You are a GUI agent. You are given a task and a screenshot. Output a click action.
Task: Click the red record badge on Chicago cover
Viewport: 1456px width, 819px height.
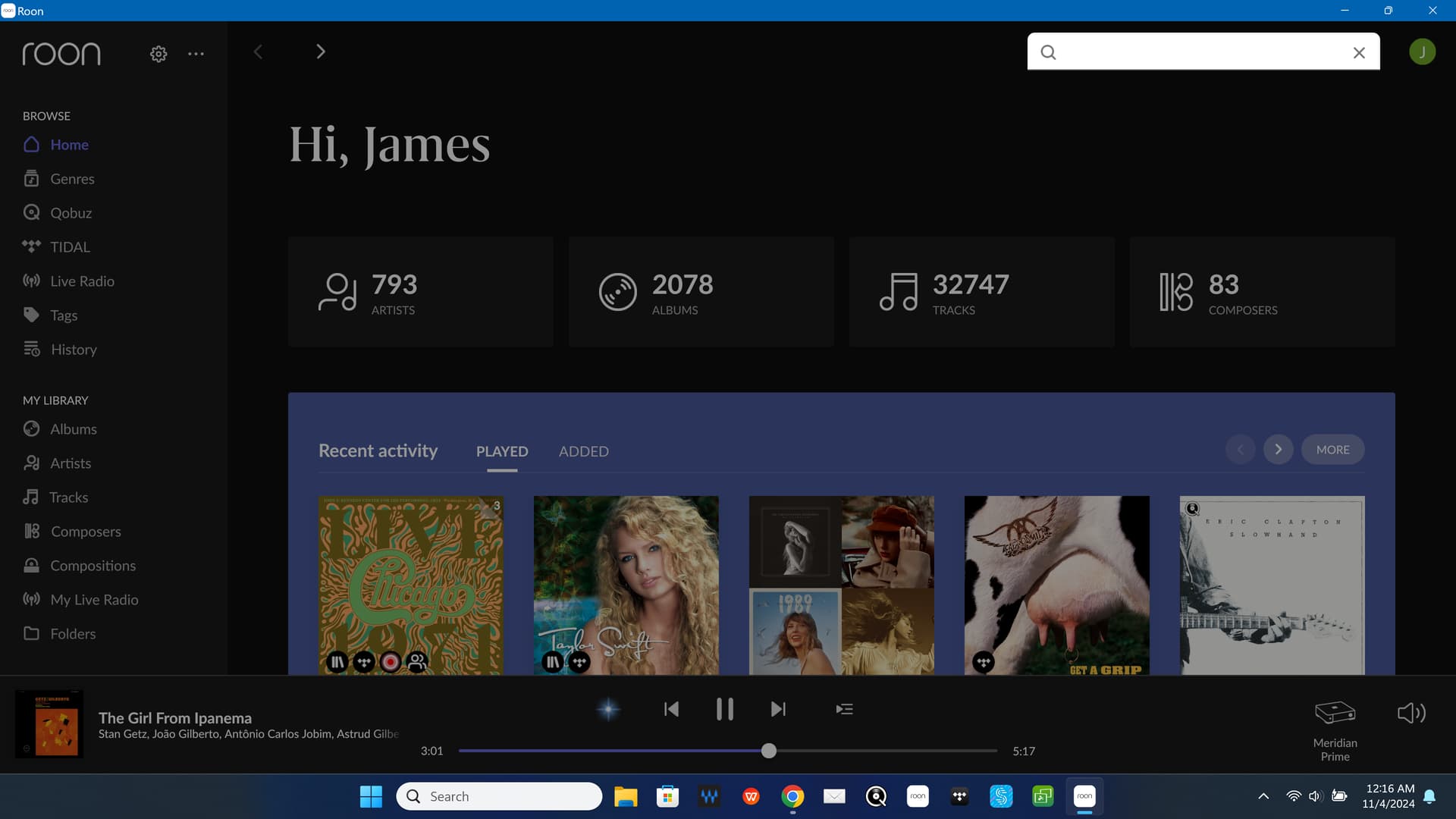coord(391,662)
